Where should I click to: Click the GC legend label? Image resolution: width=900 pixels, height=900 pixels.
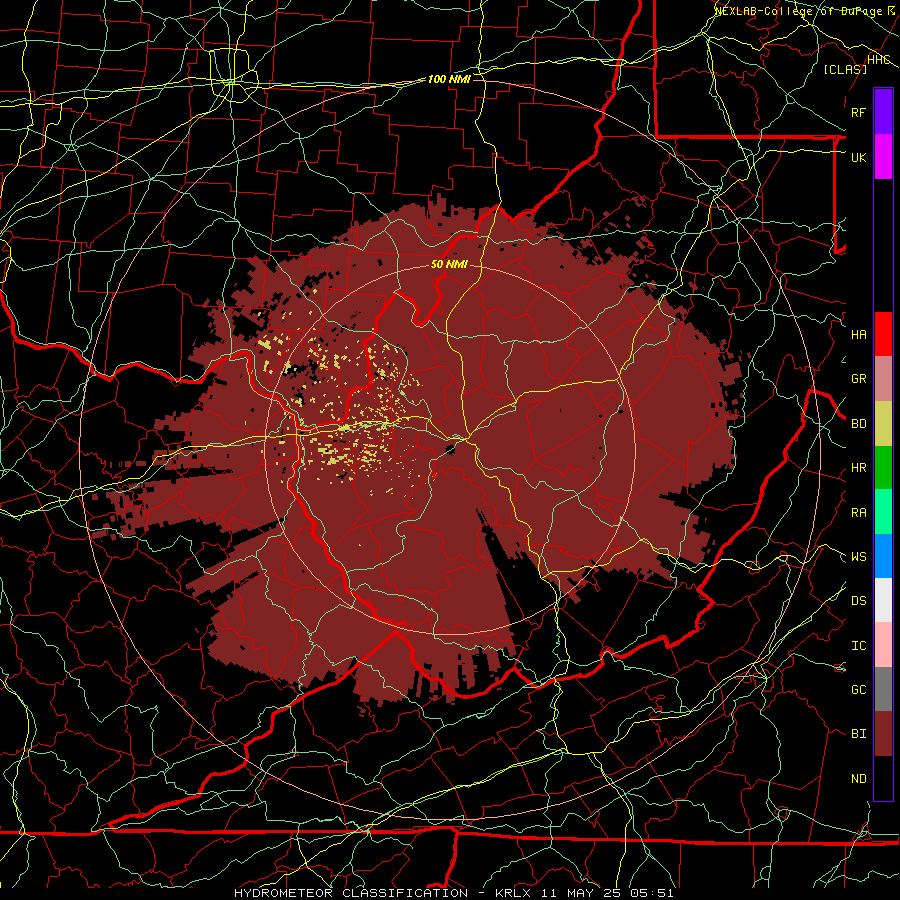[x=859, y=689]
